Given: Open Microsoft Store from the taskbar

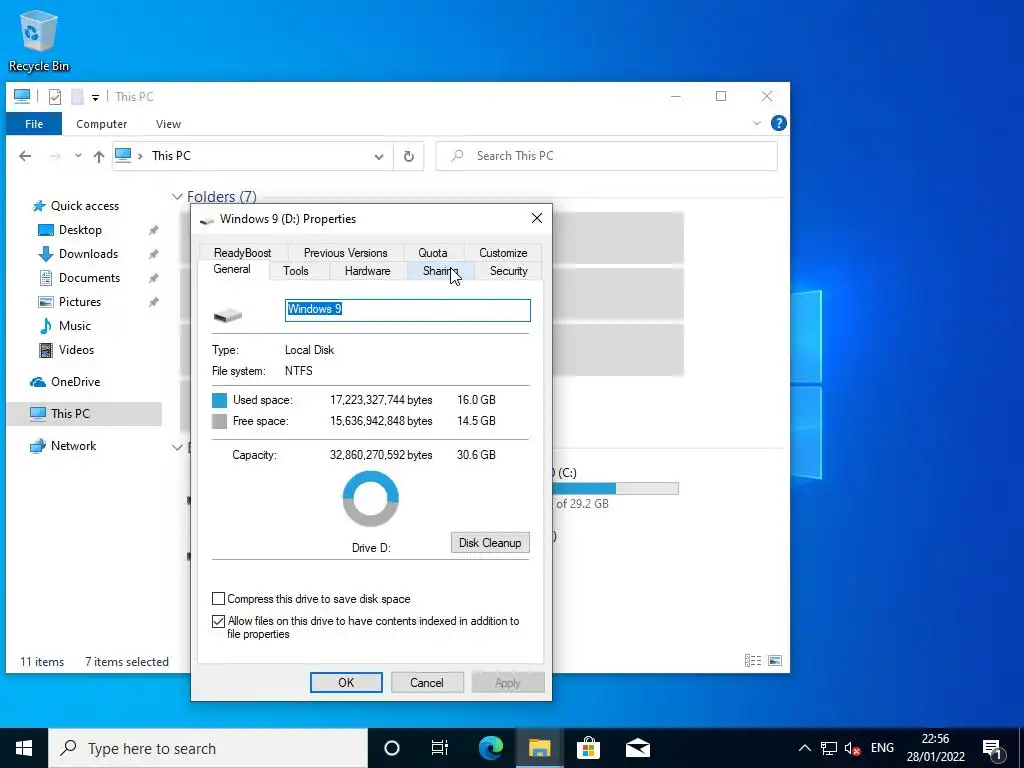Looking at the screenshot, I should point(588,748).
